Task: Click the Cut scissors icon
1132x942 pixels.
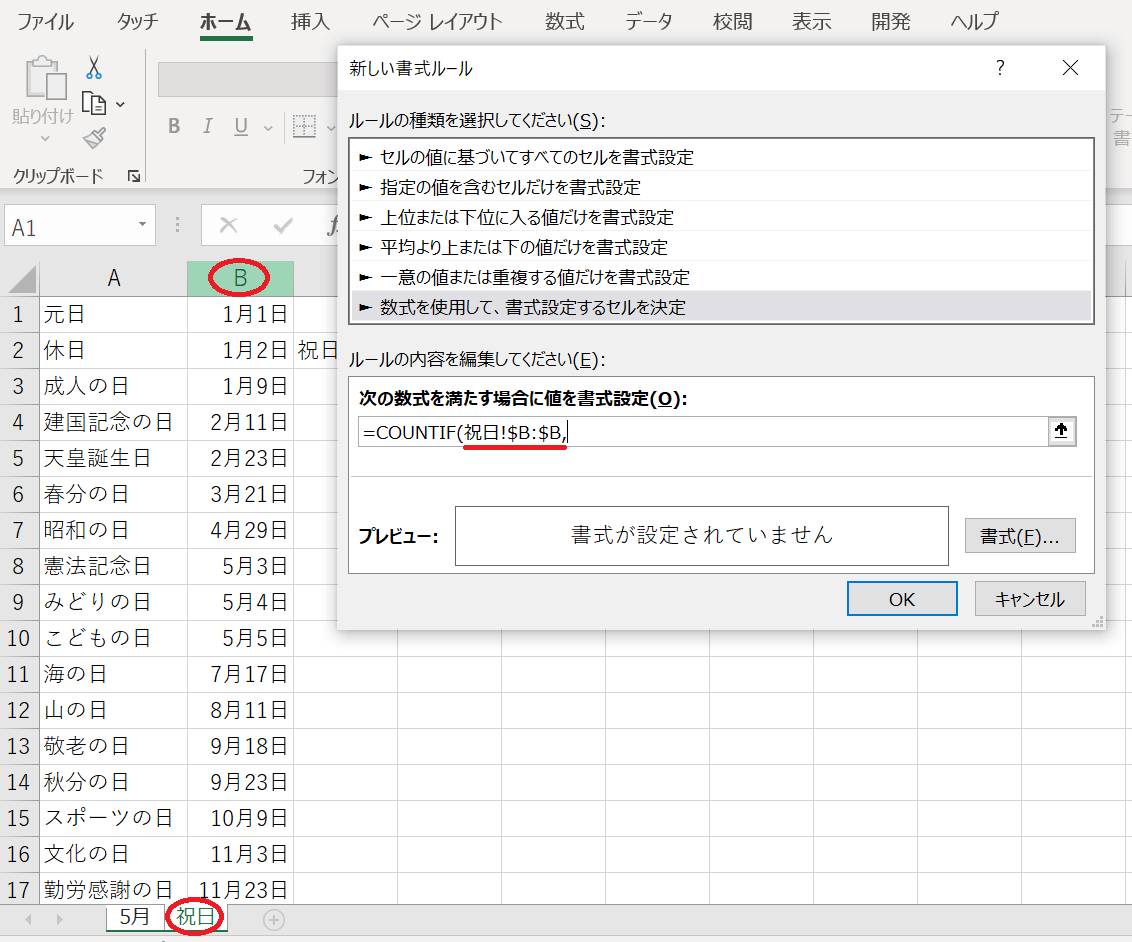Action: [94, 68]
